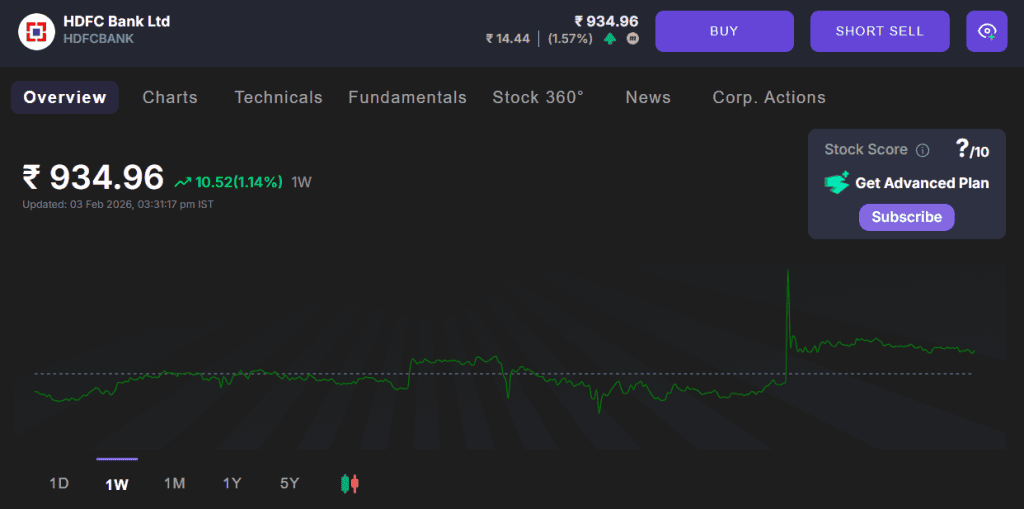This screenshot has width=1024, height=509.
Task: Click the green up-arrow price indicator
Action: (x=610, y=39)
